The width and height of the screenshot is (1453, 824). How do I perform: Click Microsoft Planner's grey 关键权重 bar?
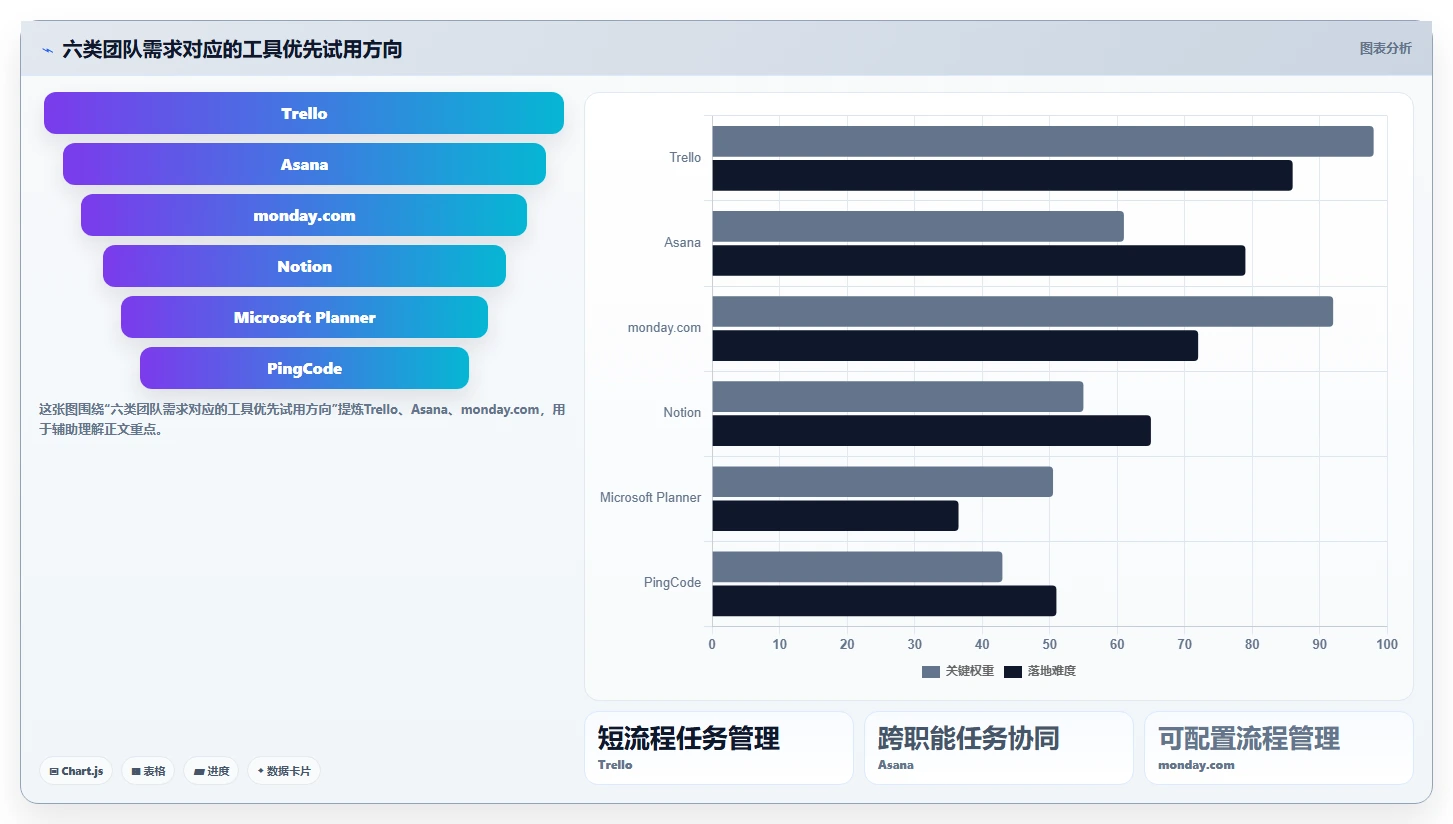coord(882,481)
